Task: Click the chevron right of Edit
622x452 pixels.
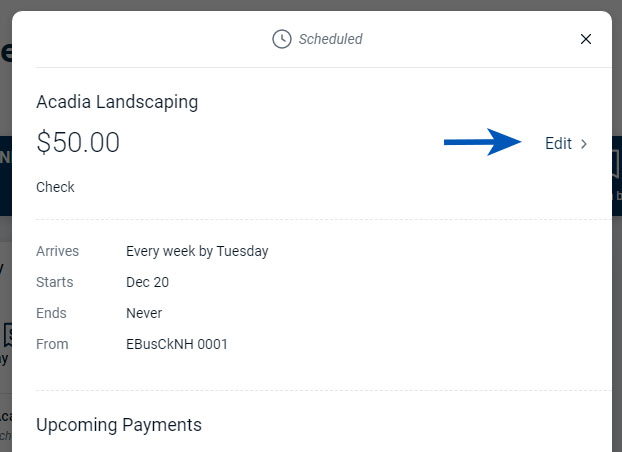Action: (584, 144)
